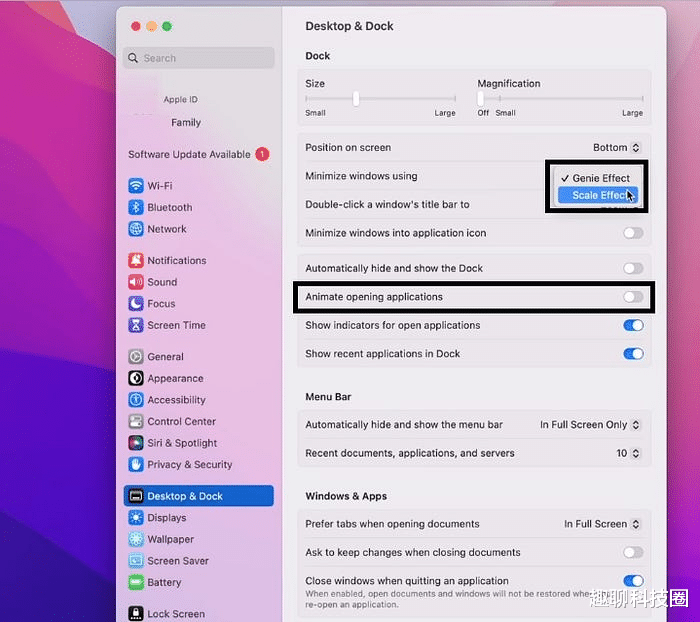Click Double-click a window's title bar to
This screenshot has width=700, height=622.
tap(387, 205)
